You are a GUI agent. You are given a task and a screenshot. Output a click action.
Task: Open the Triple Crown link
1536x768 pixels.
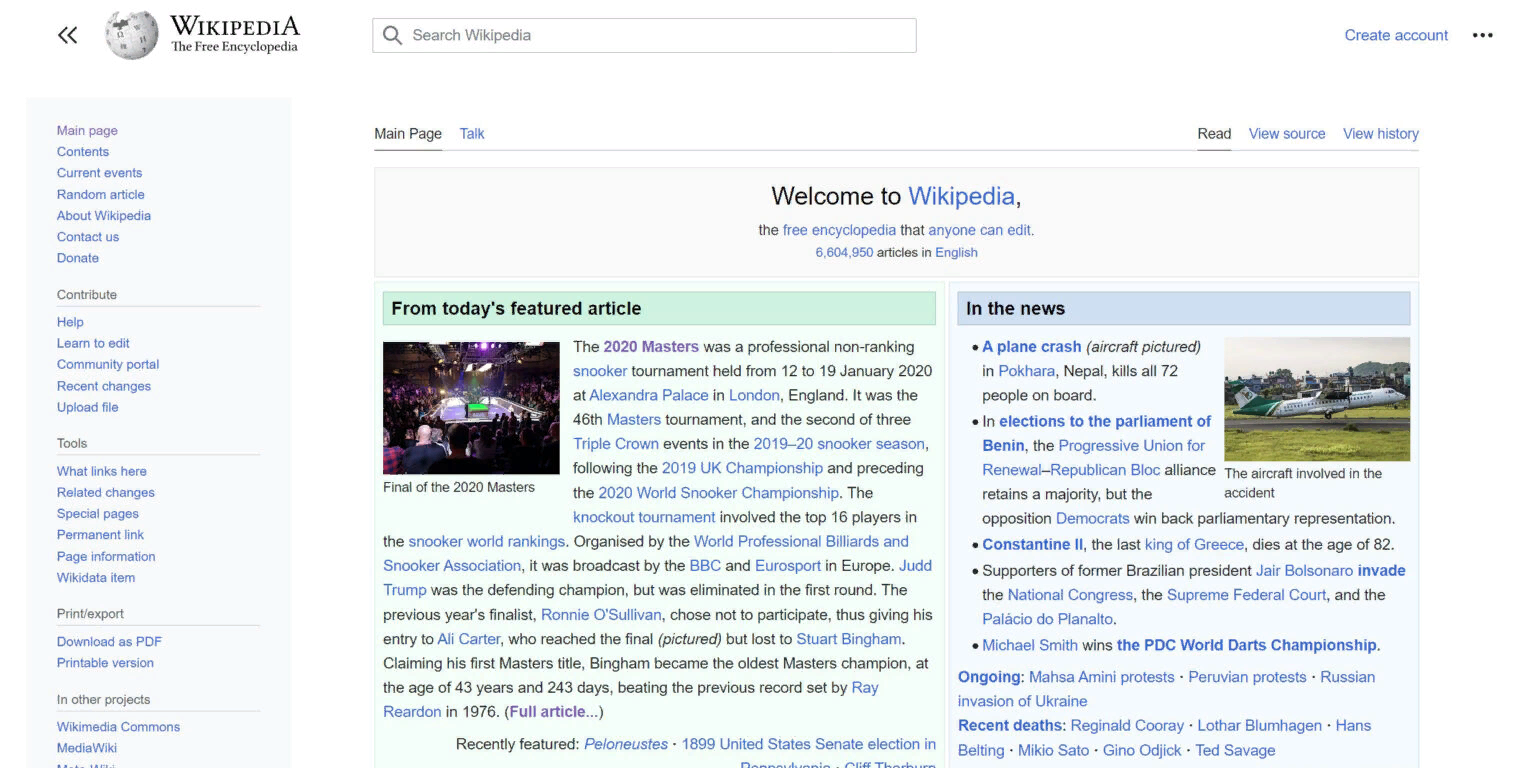pyautogui.click(x=616, y=444)
